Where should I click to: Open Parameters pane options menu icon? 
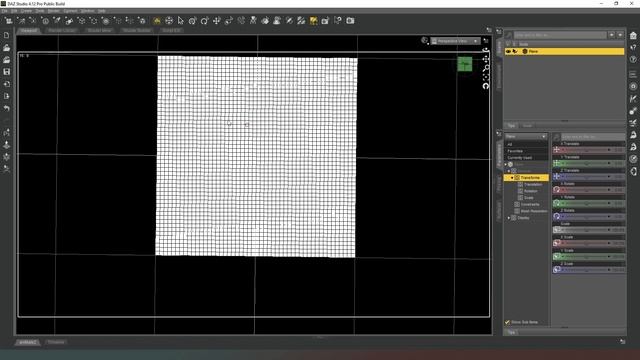(499, 133)
